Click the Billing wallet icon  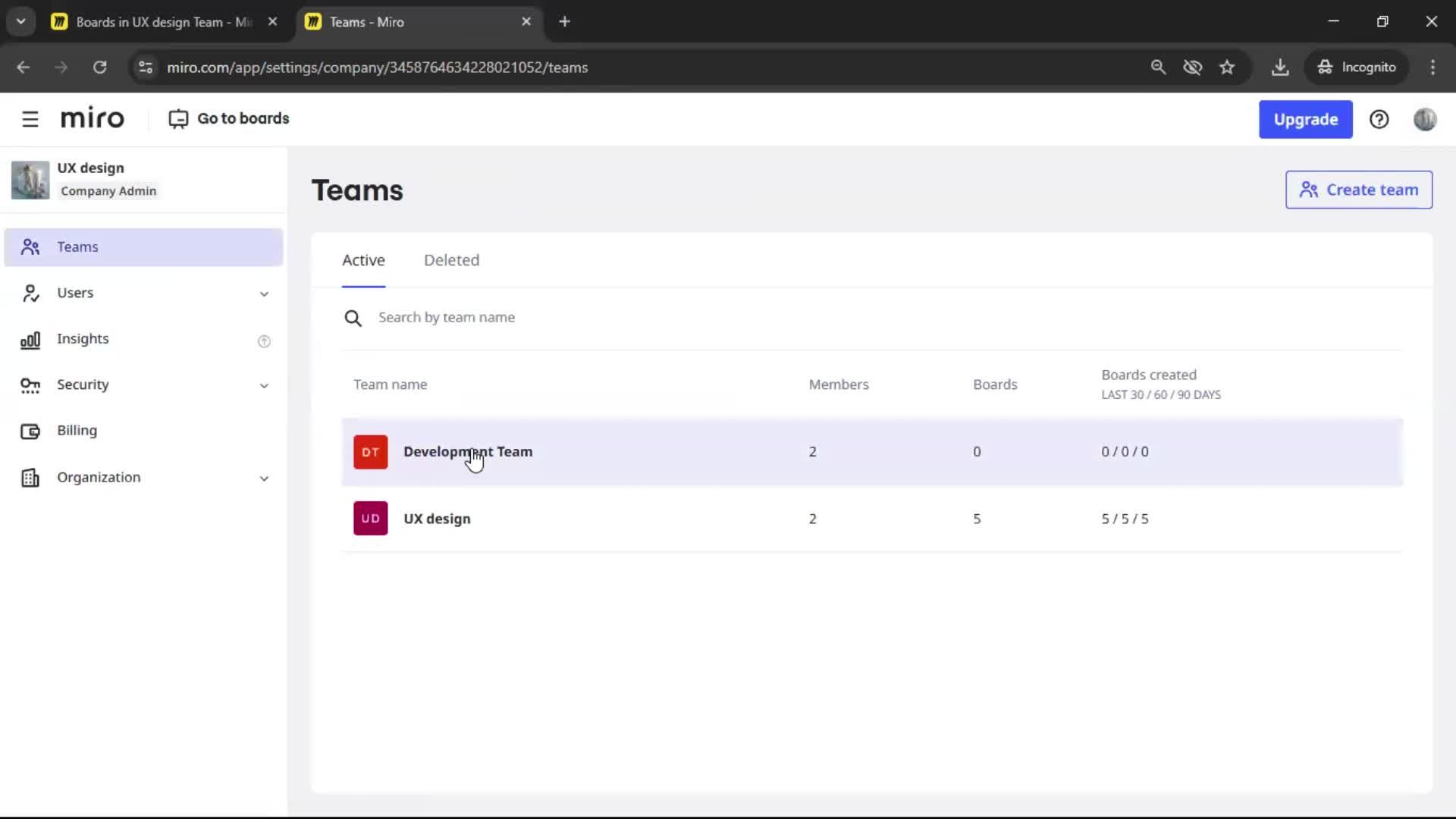30,431
